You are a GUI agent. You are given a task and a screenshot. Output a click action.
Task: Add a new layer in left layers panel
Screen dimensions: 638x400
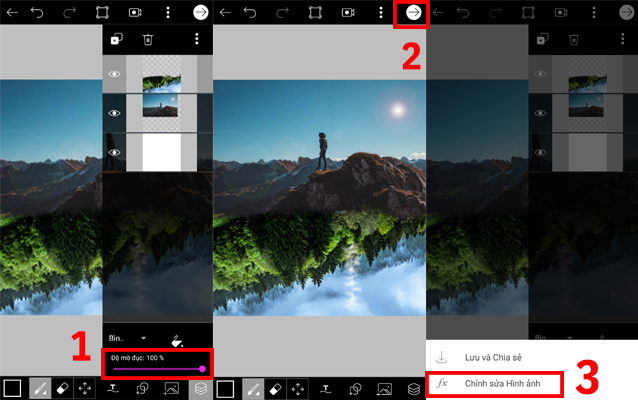116,40
